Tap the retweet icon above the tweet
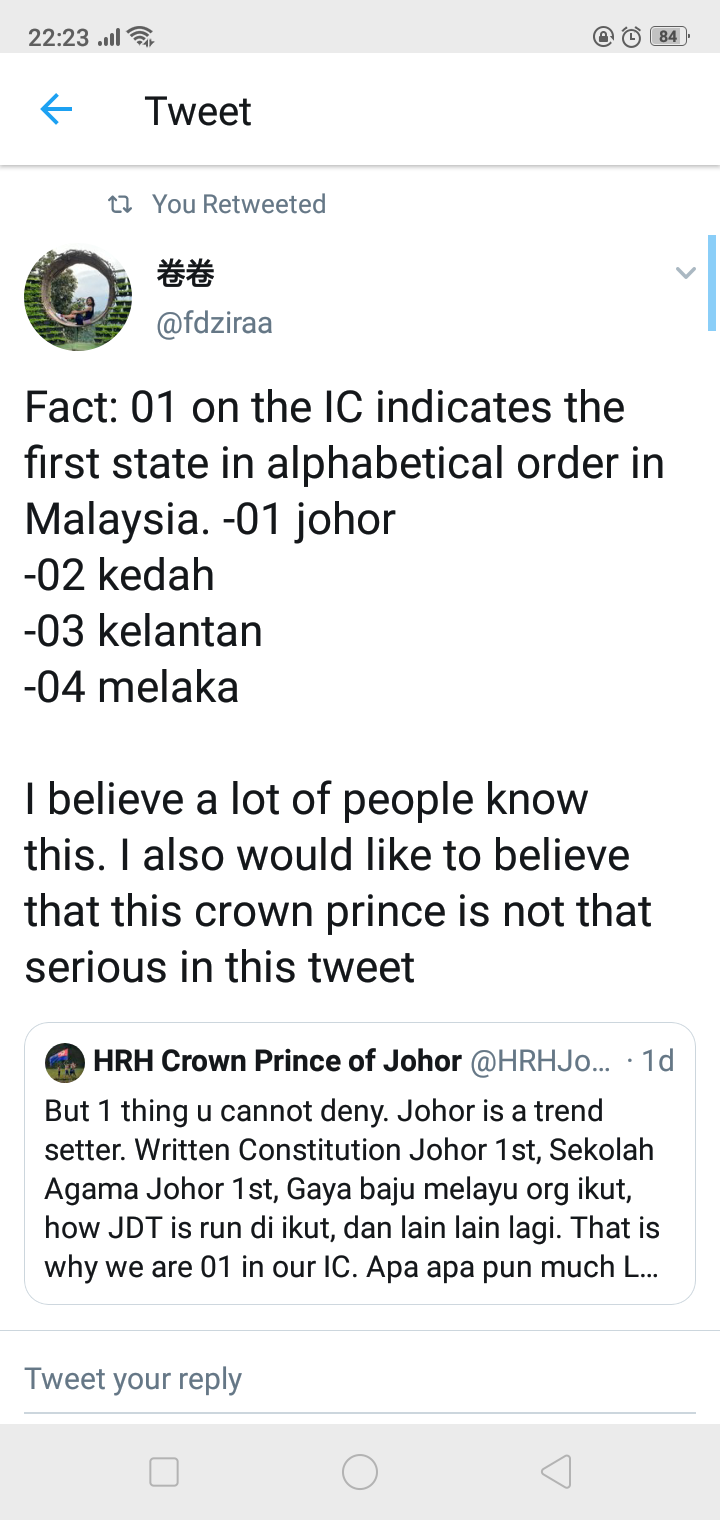720x1520 pixels. pyautogui.click(x=120, y=205)
